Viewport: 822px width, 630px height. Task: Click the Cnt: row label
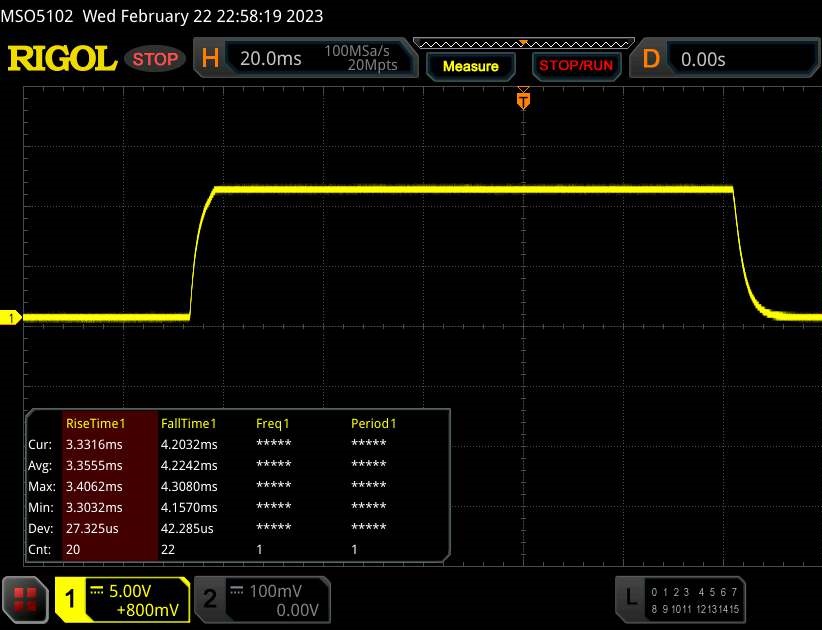coord(39,549)
